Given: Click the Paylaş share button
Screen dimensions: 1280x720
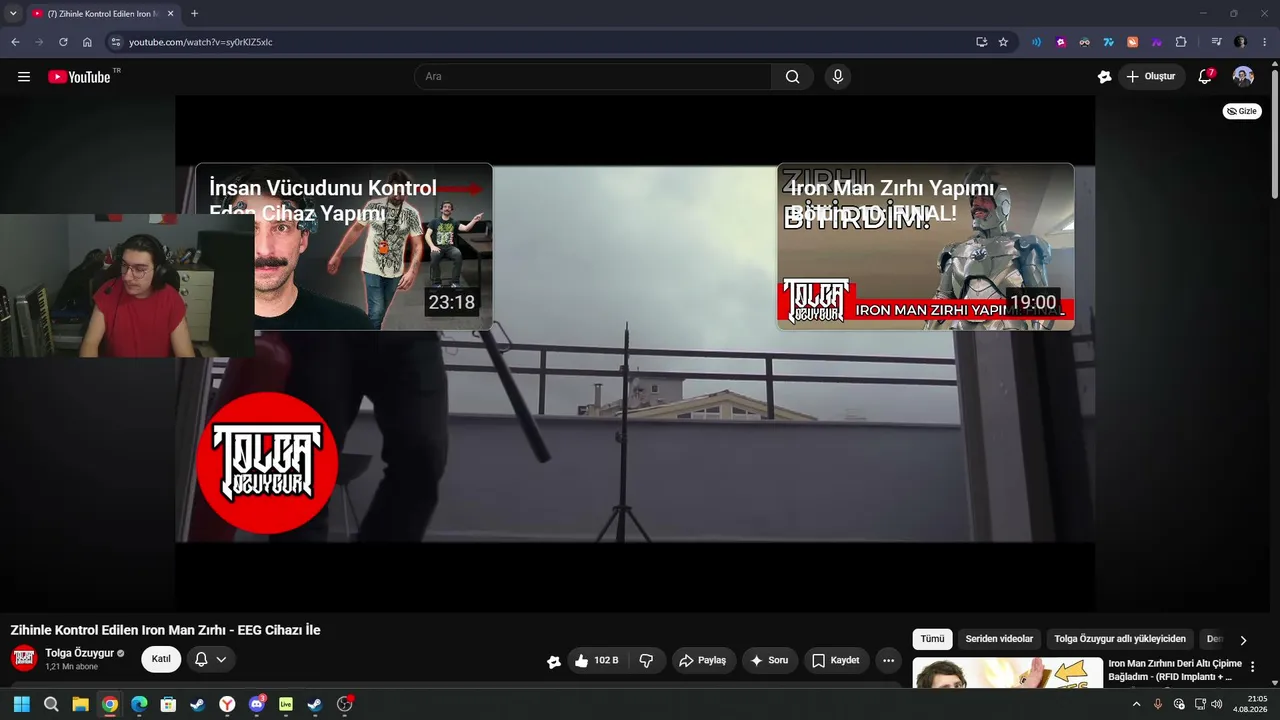Looking at the screenshot, I should [703, 660].
